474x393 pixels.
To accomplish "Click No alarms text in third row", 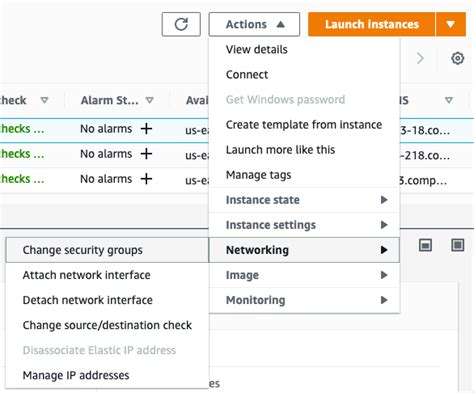I will tap(106, 179).
